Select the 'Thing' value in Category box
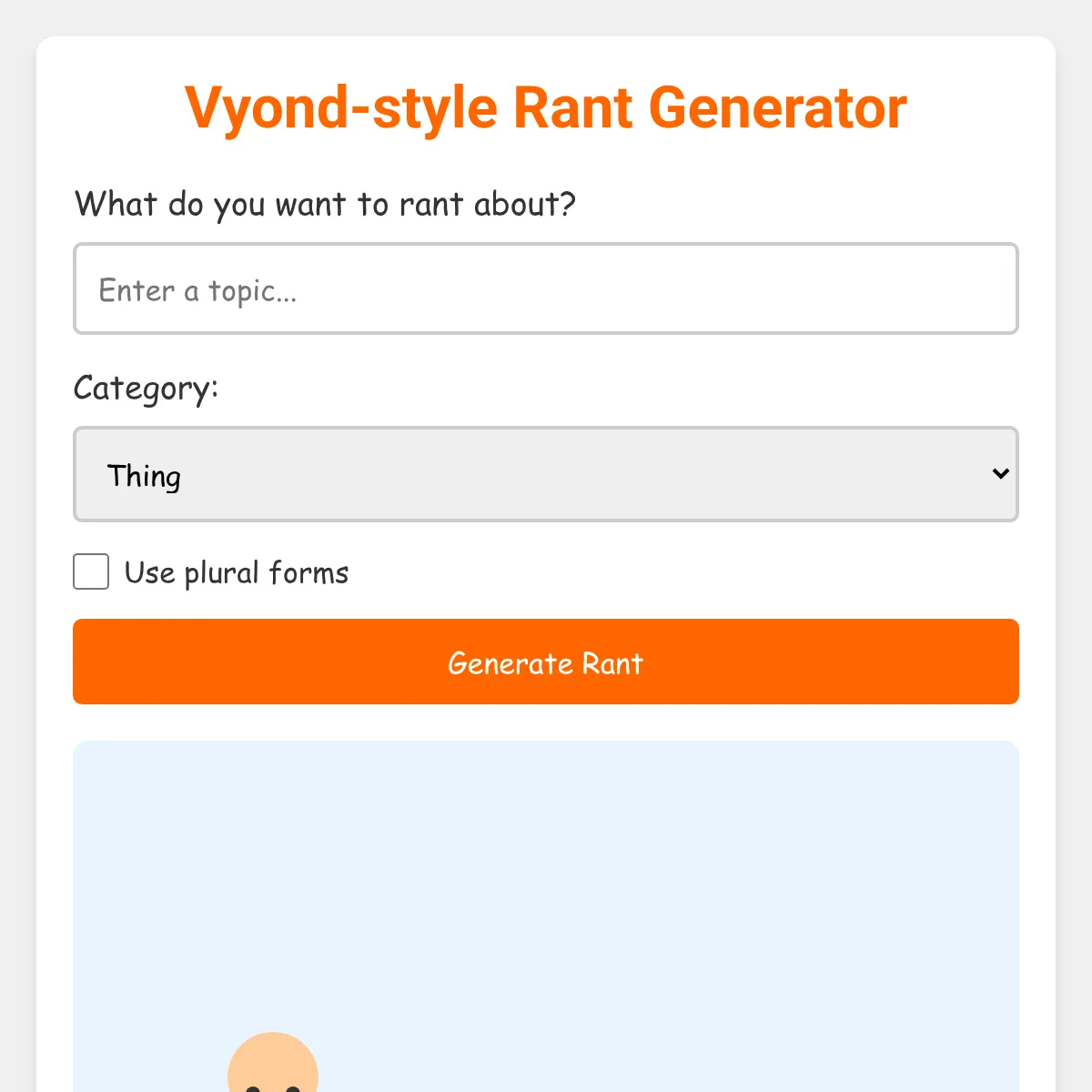This screenshot has height=1092, width=1092. [x=145, y=476]
